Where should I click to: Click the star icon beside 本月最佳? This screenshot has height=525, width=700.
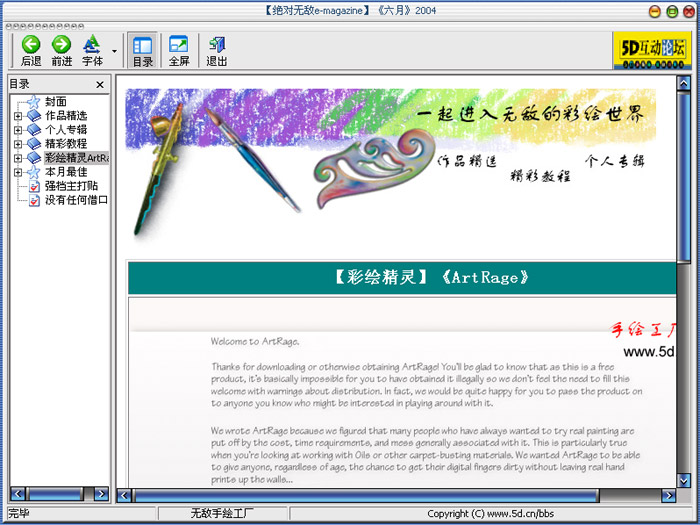(33, 171)
